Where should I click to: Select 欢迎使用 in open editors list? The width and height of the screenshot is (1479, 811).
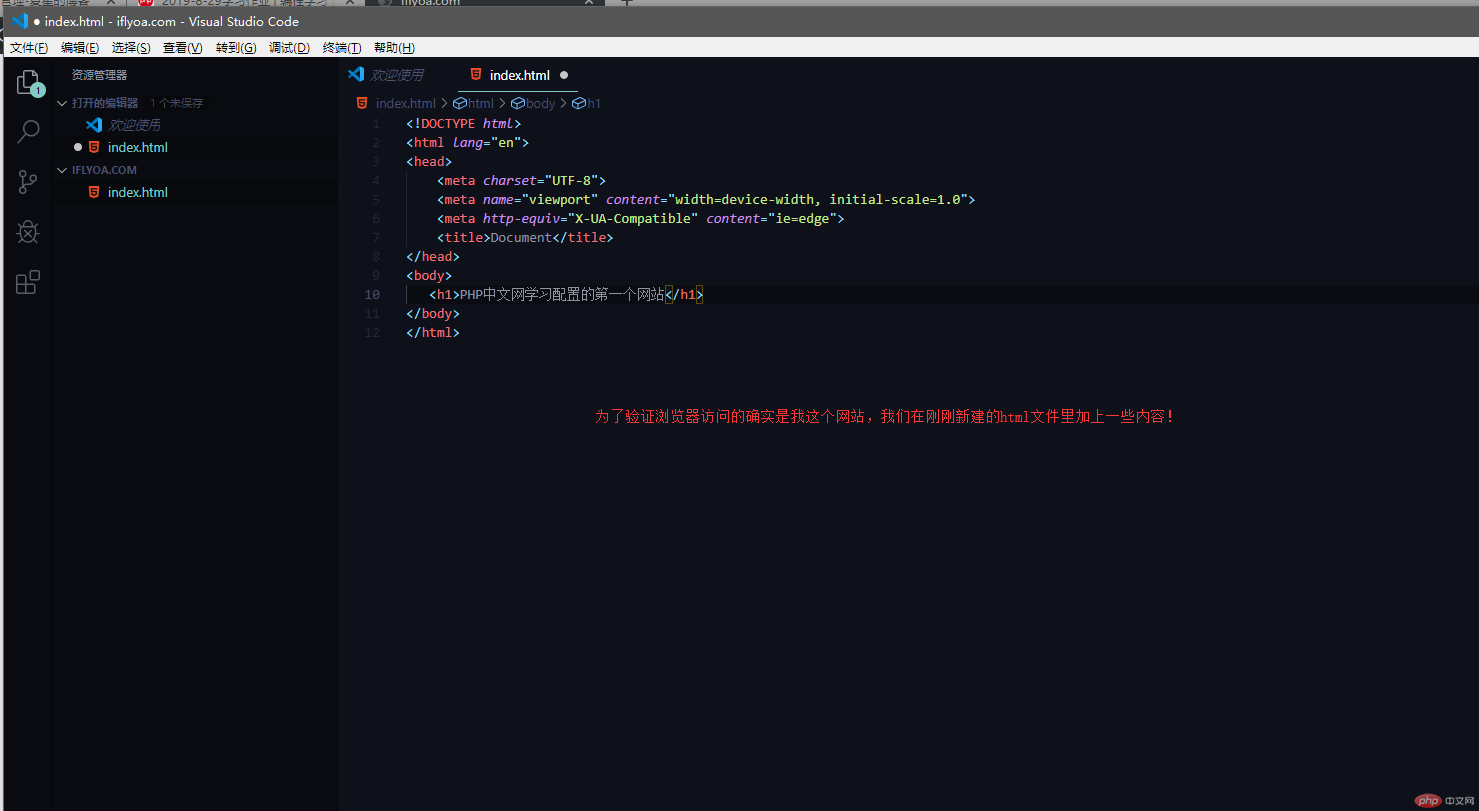pyautogui.click(x=133, y=125)
